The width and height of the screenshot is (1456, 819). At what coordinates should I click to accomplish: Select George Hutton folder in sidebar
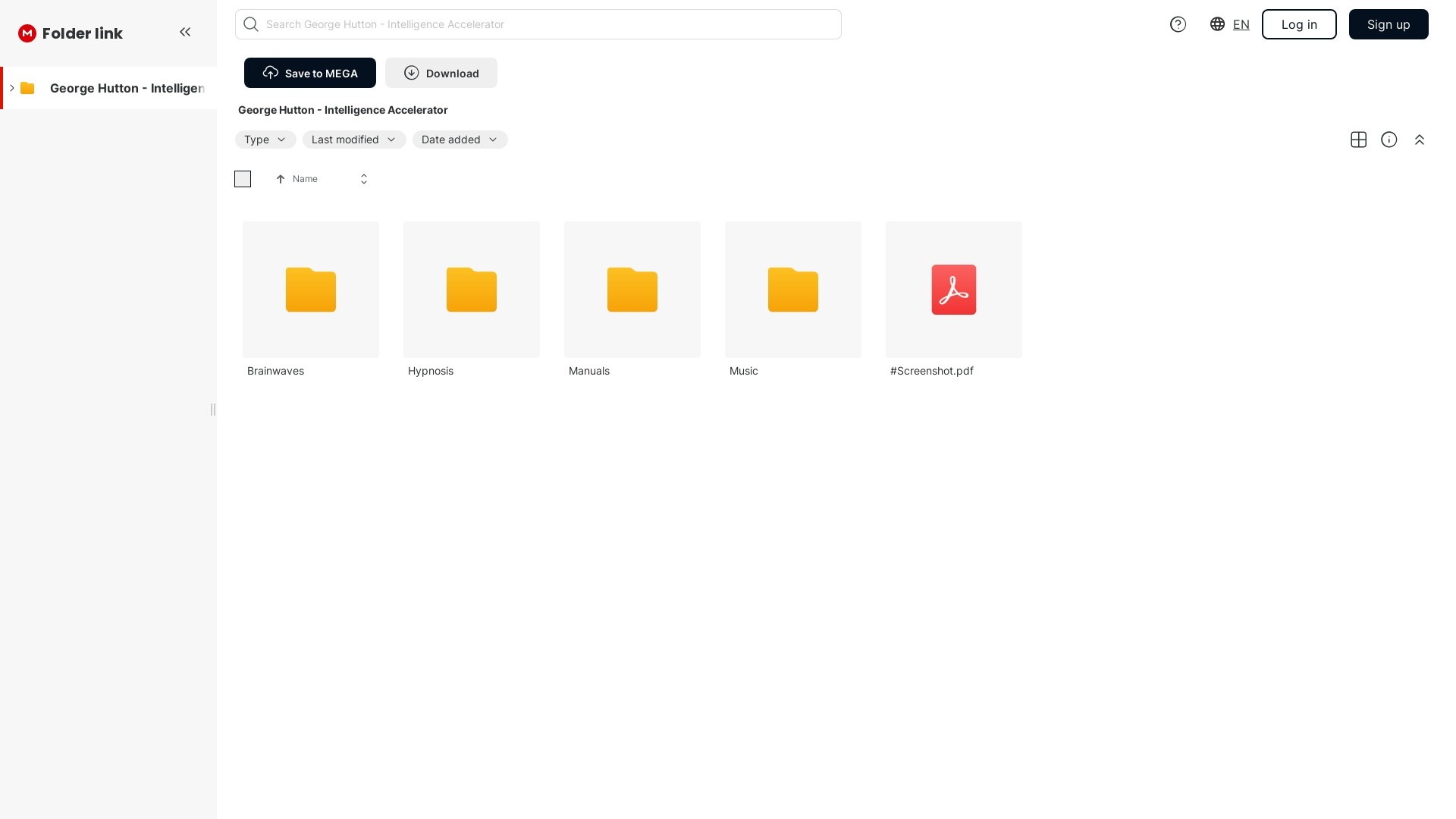pyautogui.click(x=127, y=88)
